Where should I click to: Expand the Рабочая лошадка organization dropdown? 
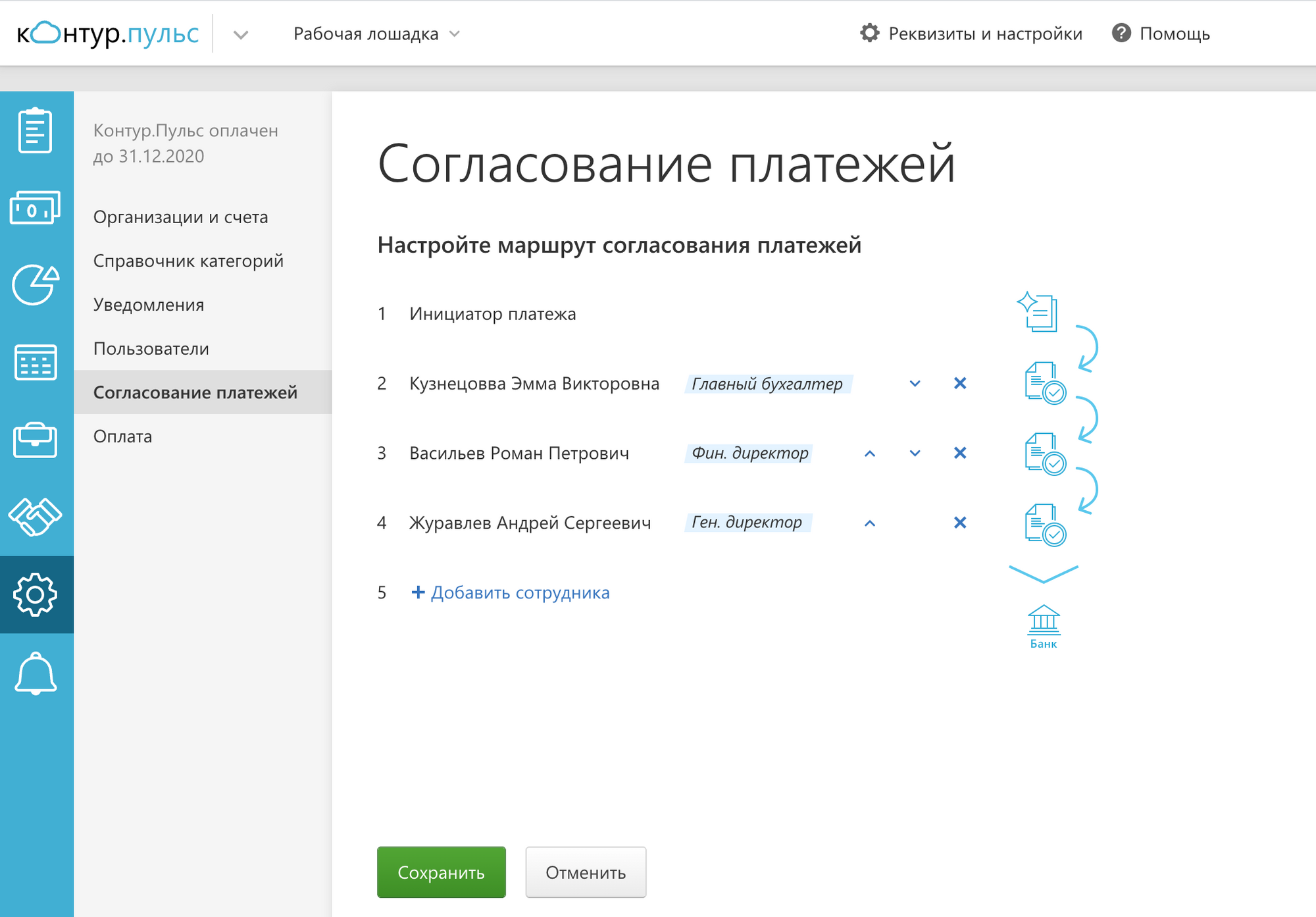pos(376,34)
